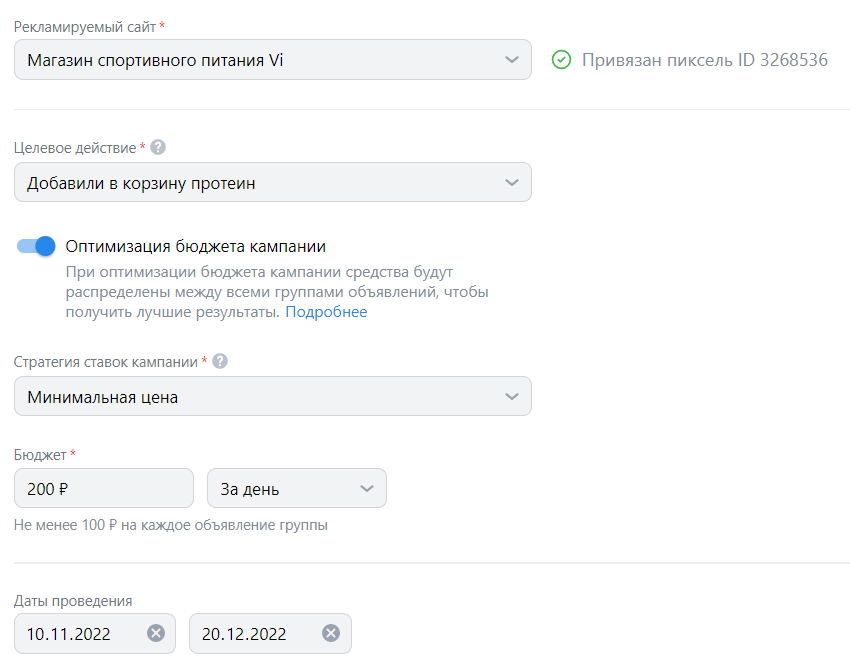Click chevron arrow in advertised site field
The width and height of the screenshot is (850, 667).
point(512,60)
